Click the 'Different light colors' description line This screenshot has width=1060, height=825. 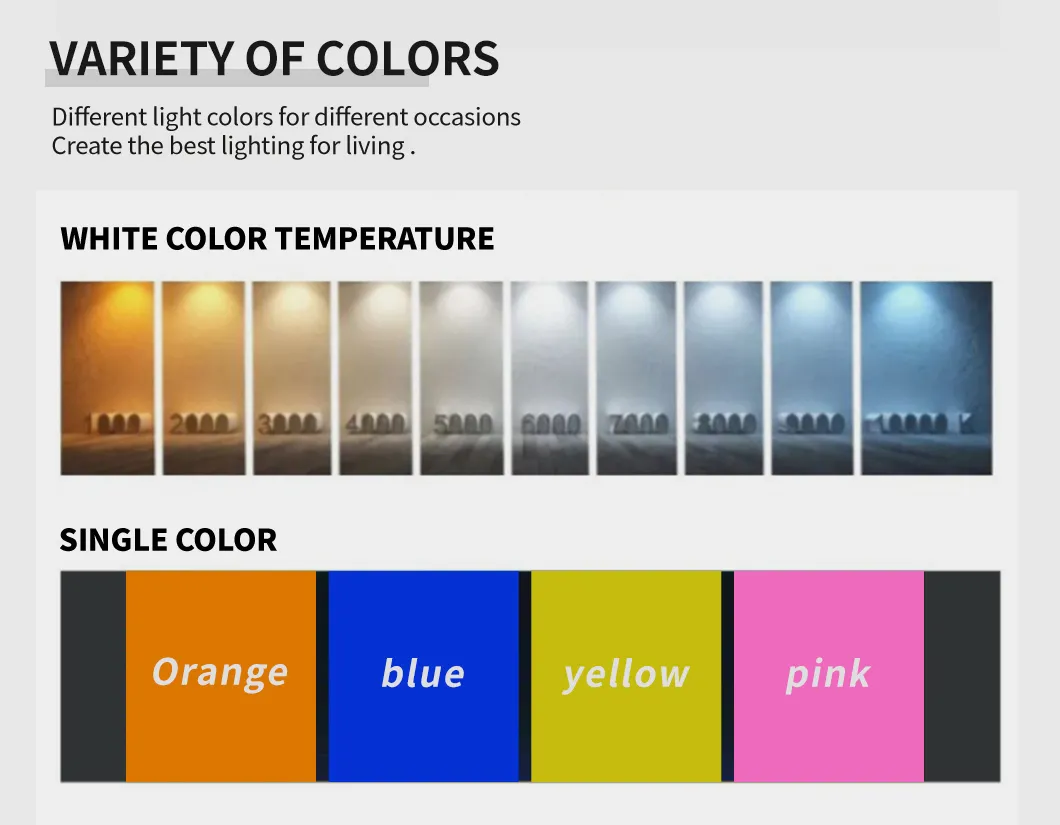(286, 117)
